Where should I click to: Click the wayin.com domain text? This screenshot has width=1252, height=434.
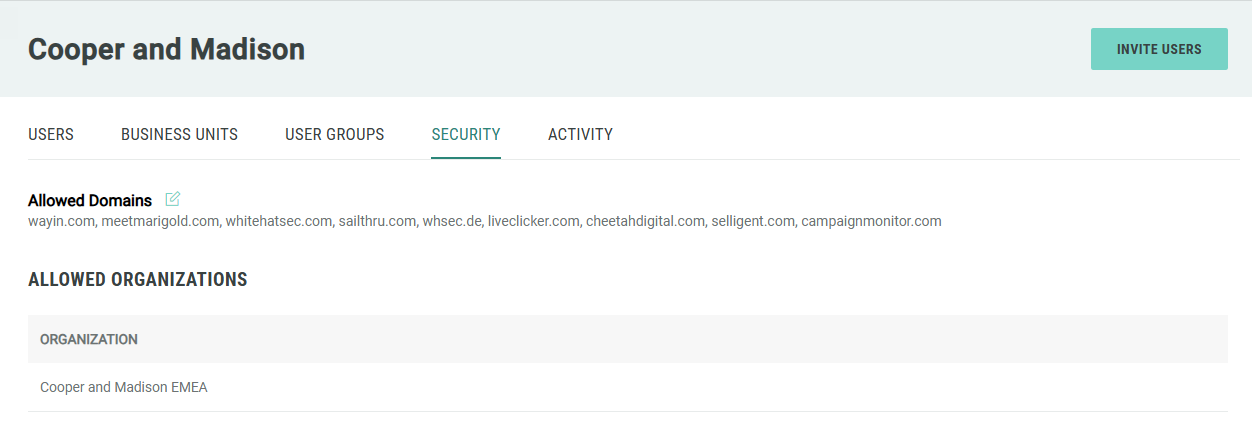(x=61, y=221)
